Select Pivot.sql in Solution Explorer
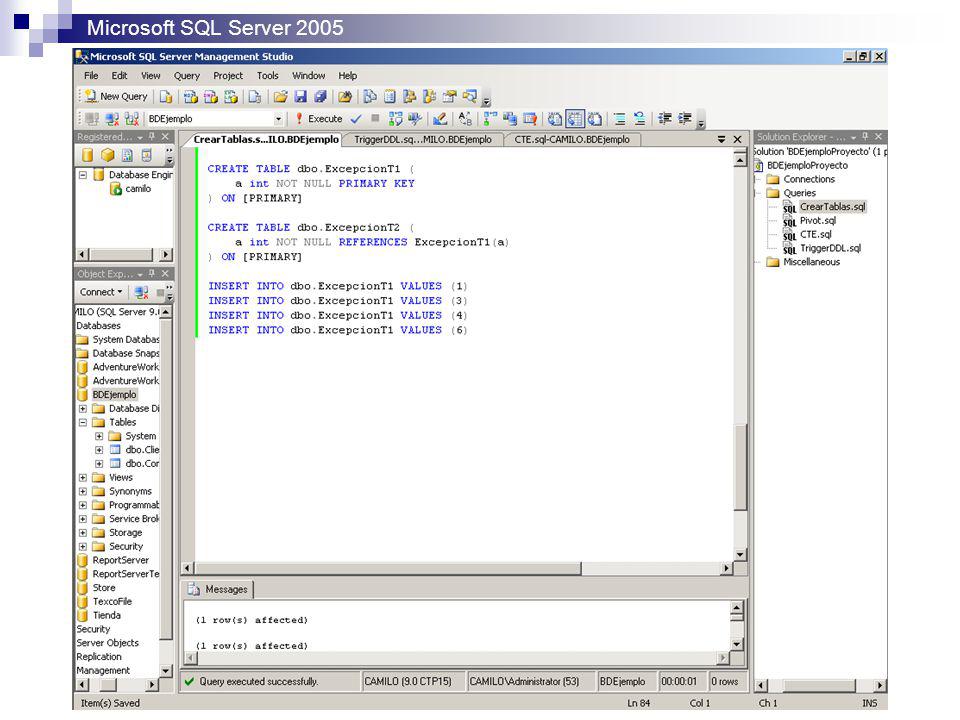This screenshot has height=720, width=960. click(x=817, y=220)
